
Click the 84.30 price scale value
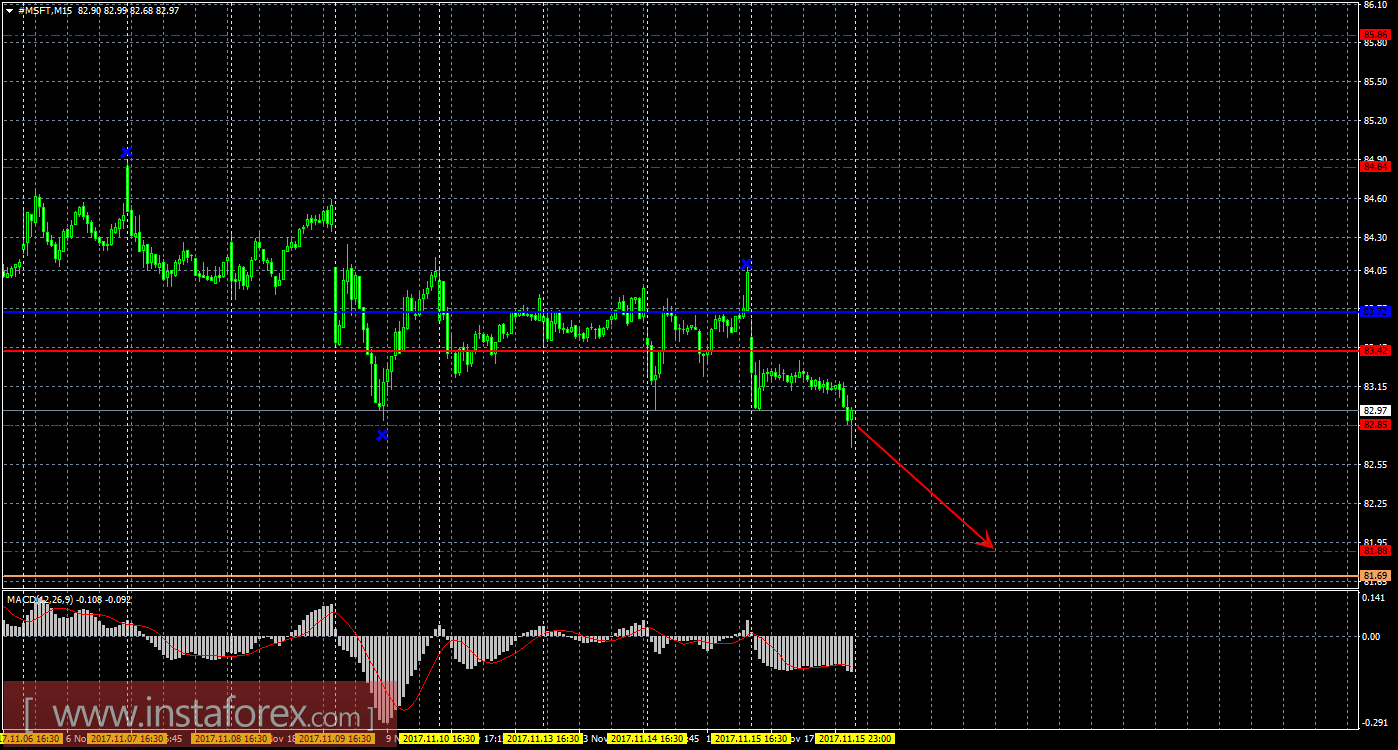[x=1375, y=238]
